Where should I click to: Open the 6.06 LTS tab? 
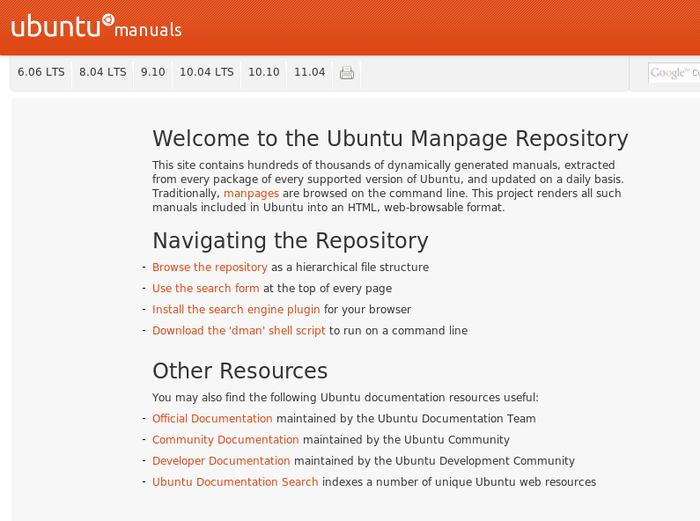[41, 72]
